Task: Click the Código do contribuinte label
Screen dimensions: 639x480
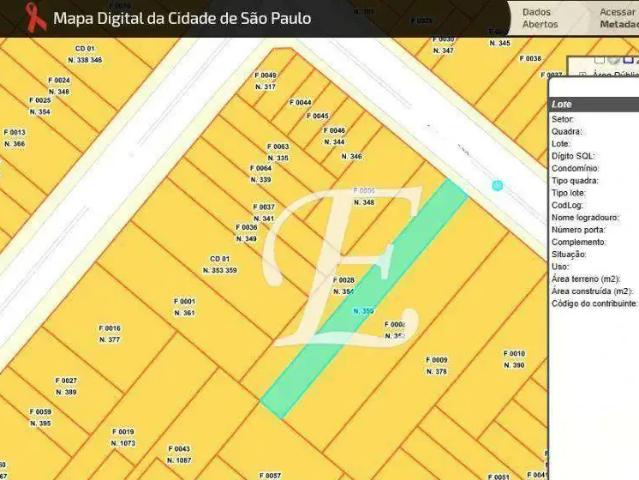Action: click(x=594, y=304)
